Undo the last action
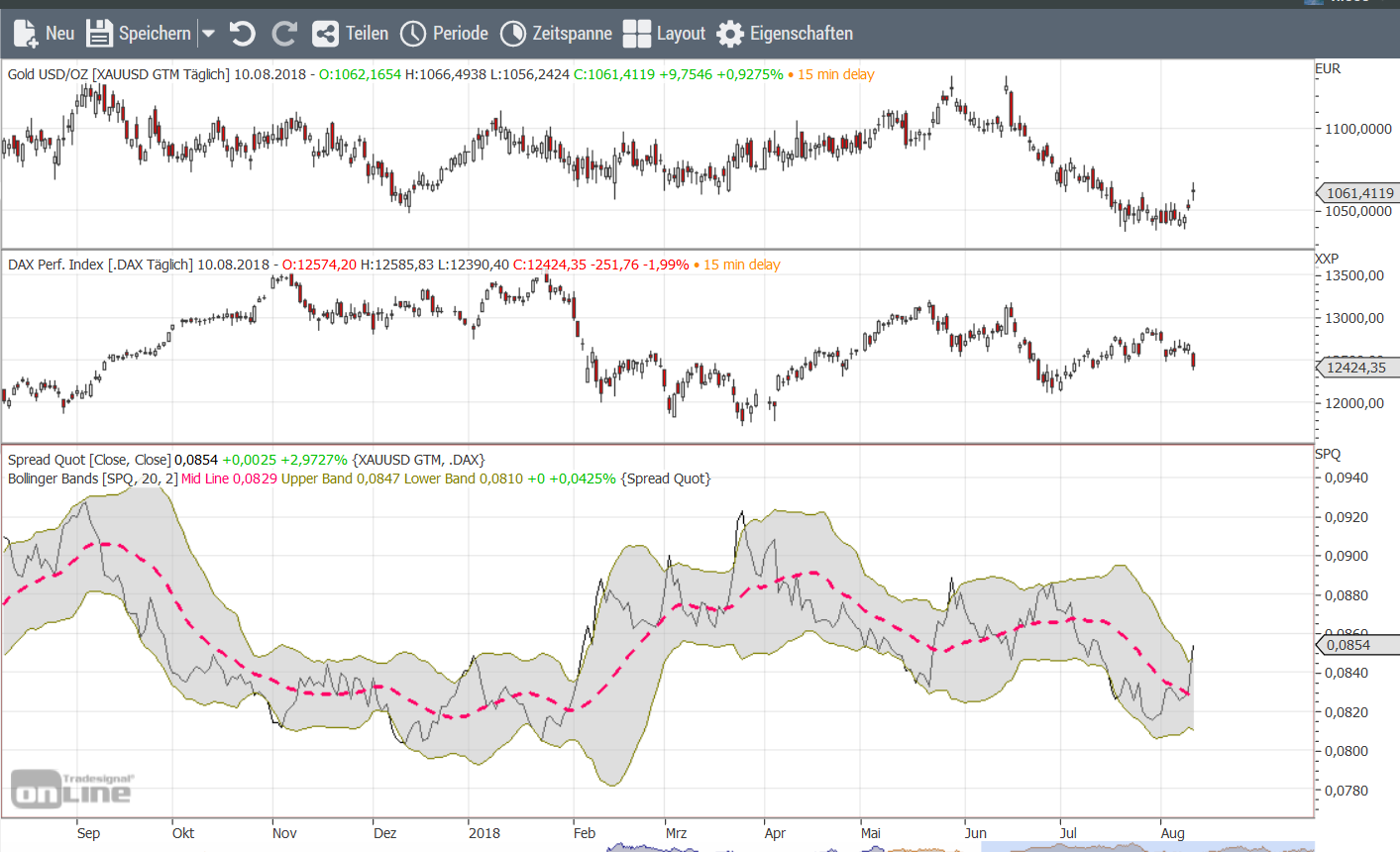The width and height of the screenshot is (1400, 852). point(243,34)
